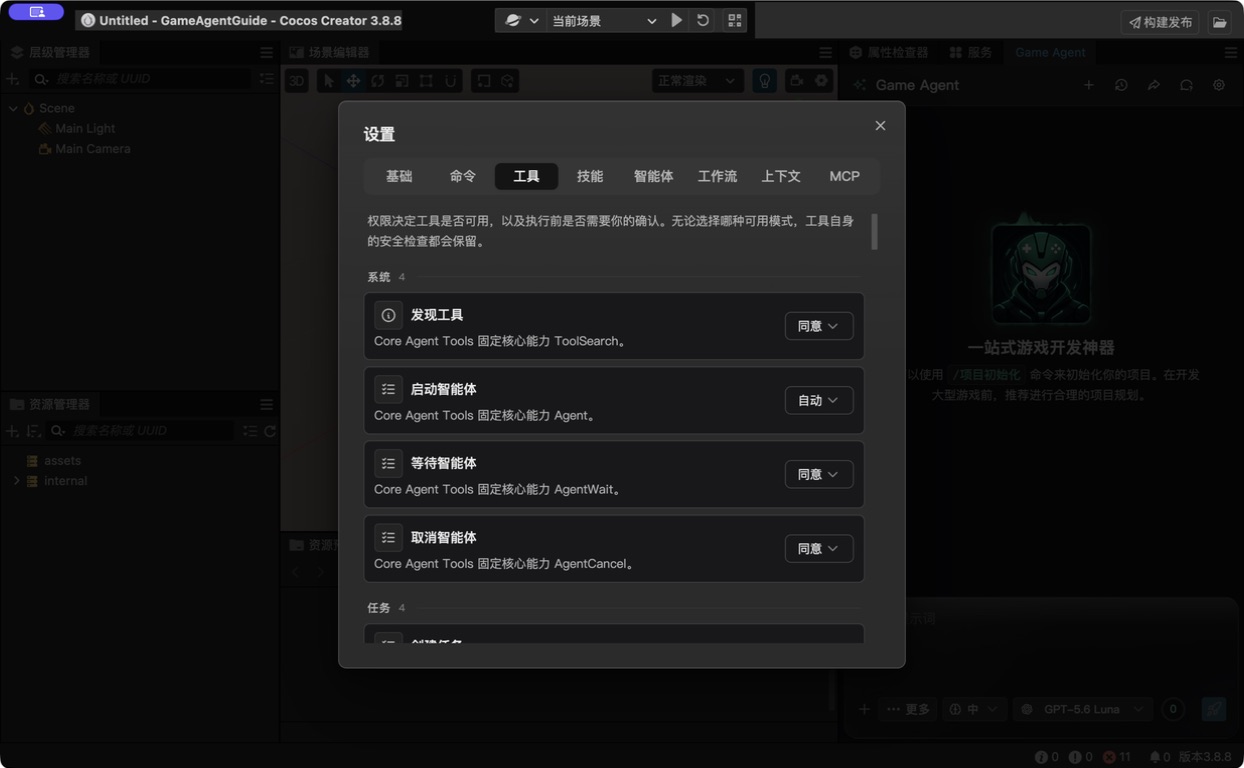Click the 资源管理器 panel tab
Viewport: 1244px width, 768px height.
(x=50, y=404)
